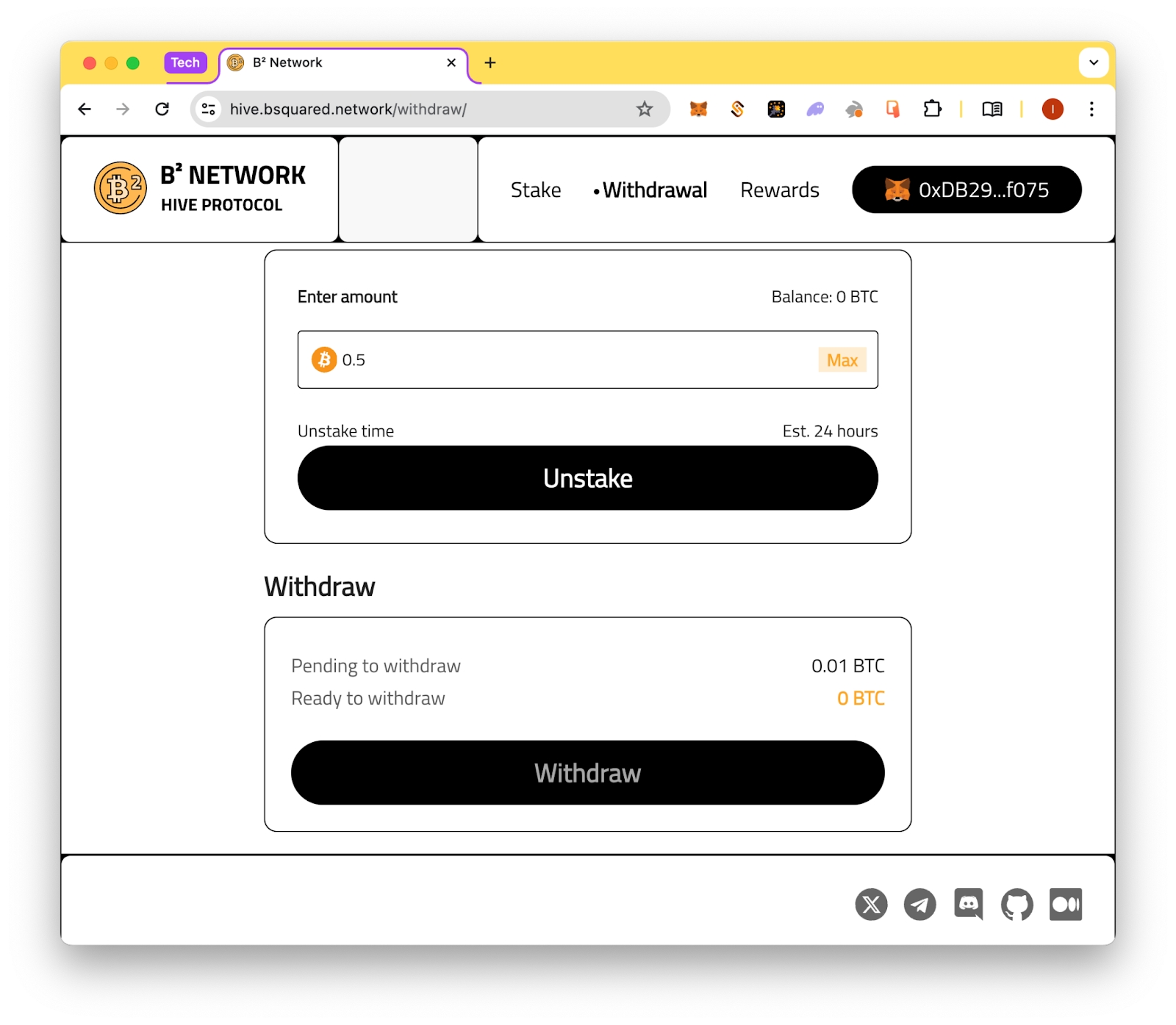
Task: Open the Telegram footer link
Action: point(919,904)
